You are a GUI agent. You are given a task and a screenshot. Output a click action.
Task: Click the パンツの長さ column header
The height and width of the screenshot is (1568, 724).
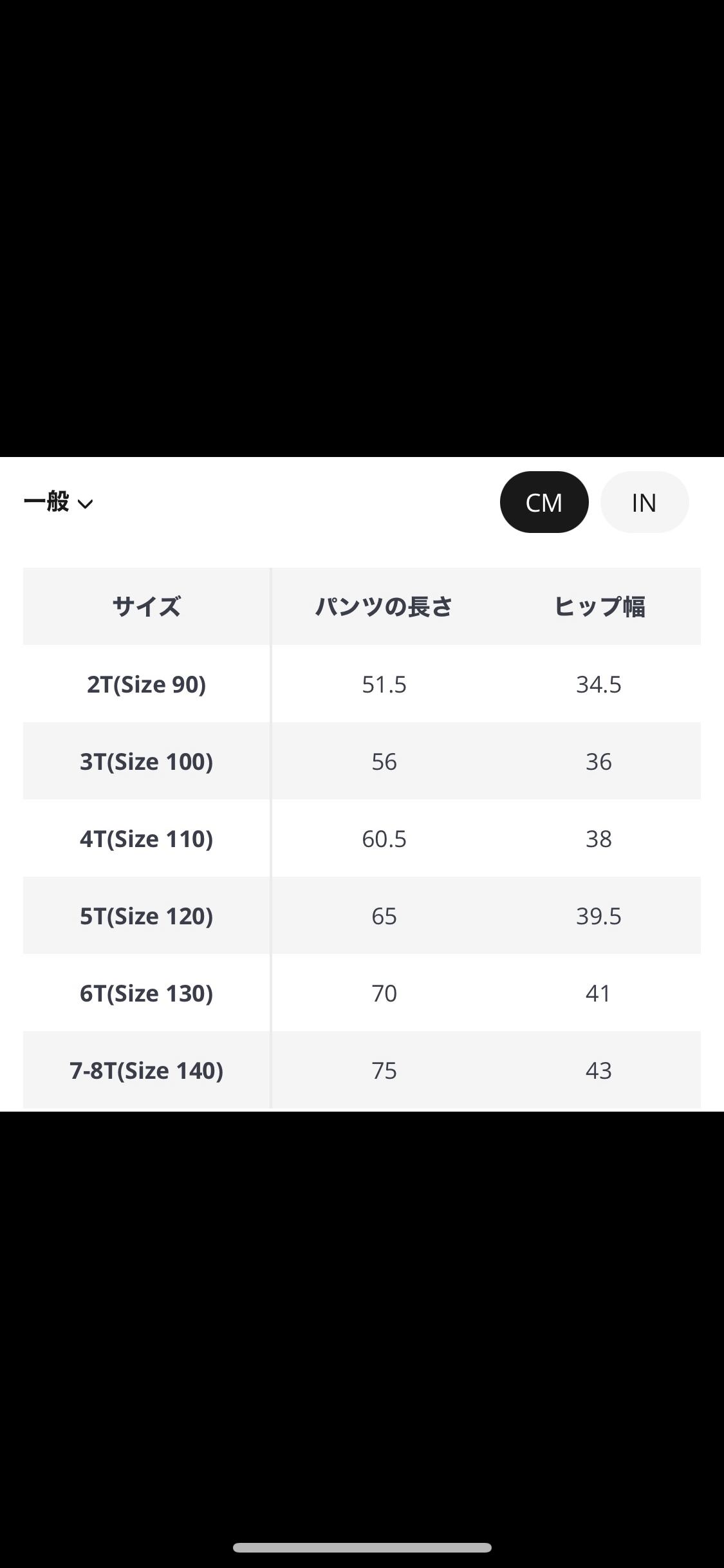[384, 606]
